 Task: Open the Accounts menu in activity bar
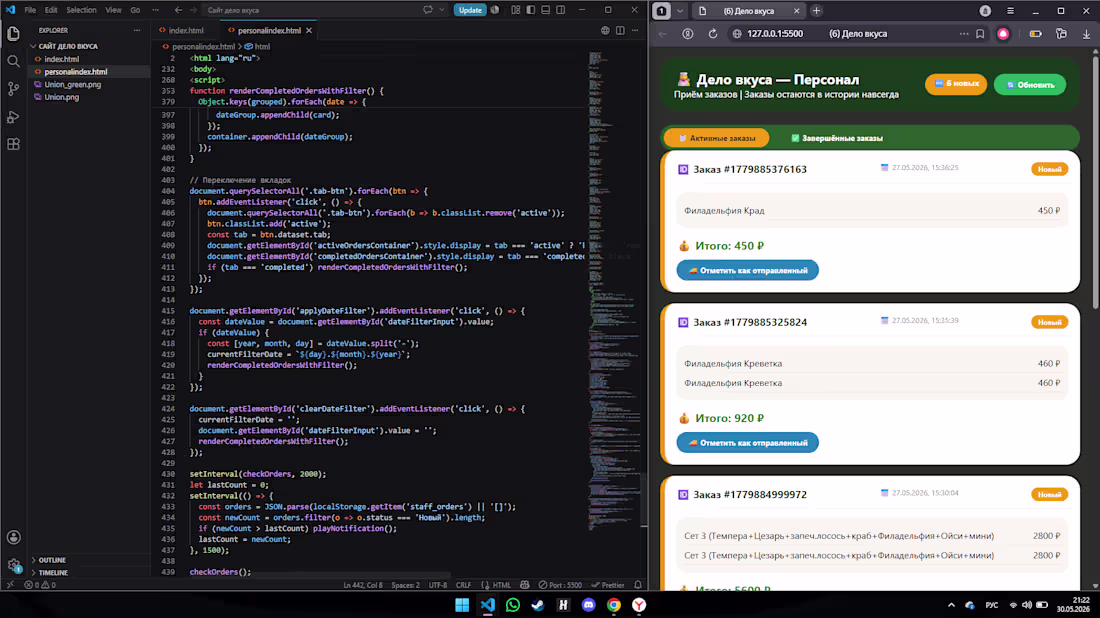click(x=13, y=537)
